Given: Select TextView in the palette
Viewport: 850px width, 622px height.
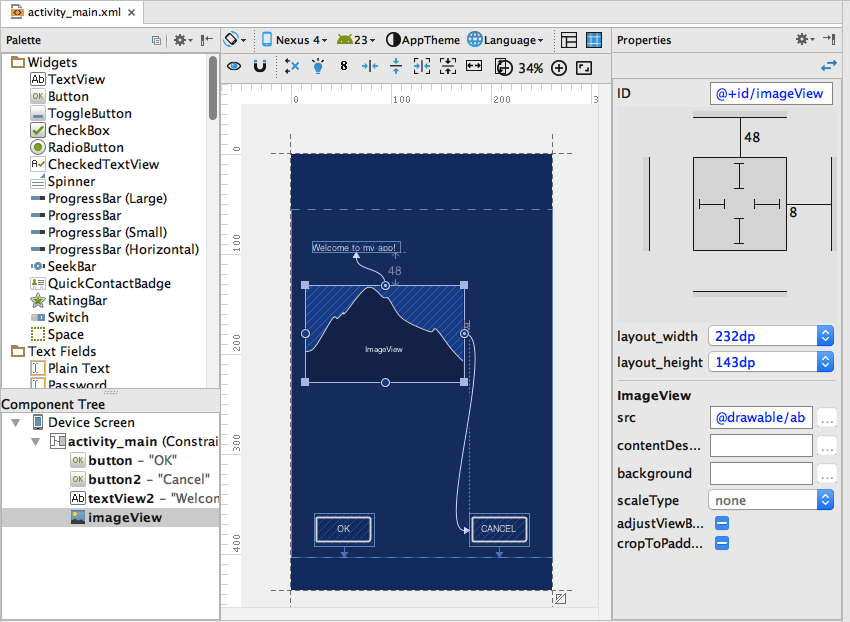Looking at the screenshot, I should point(68,79).
